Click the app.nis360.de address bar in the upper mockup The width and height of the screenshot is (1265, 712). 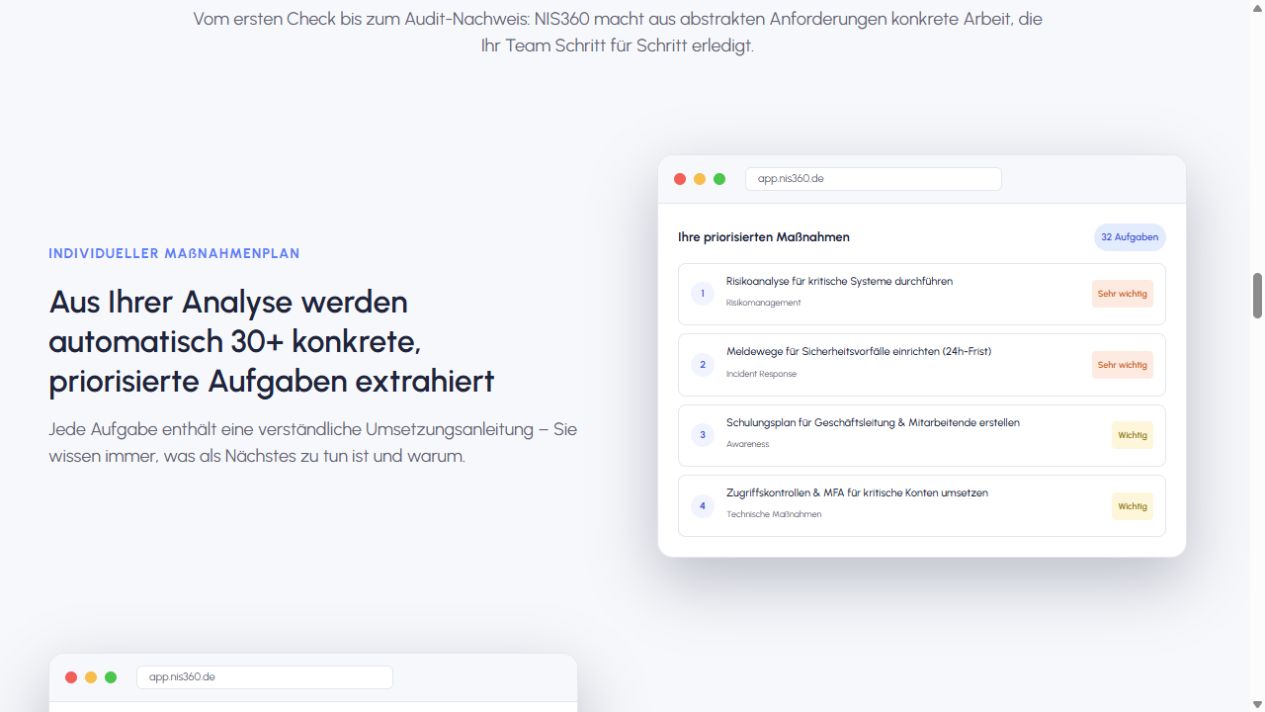tap(873, 179)
